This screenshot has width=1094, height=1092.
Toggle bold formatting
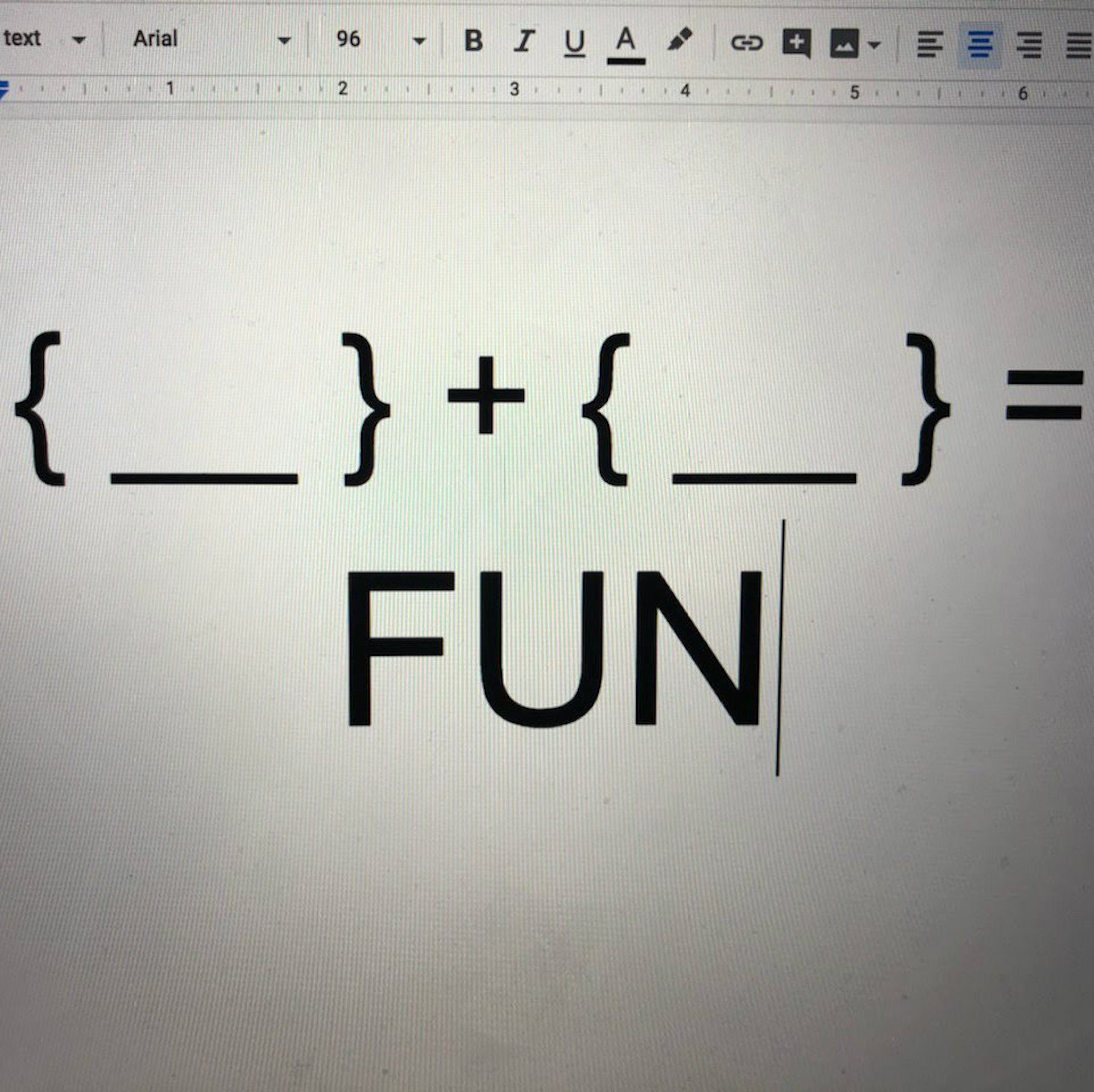click(x=473, y=41)
